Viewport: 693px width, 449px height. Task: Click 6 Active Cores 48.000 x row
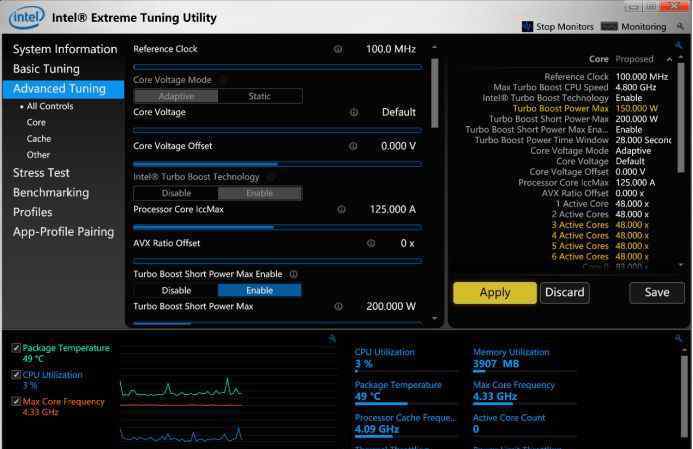tap(600, 257)
